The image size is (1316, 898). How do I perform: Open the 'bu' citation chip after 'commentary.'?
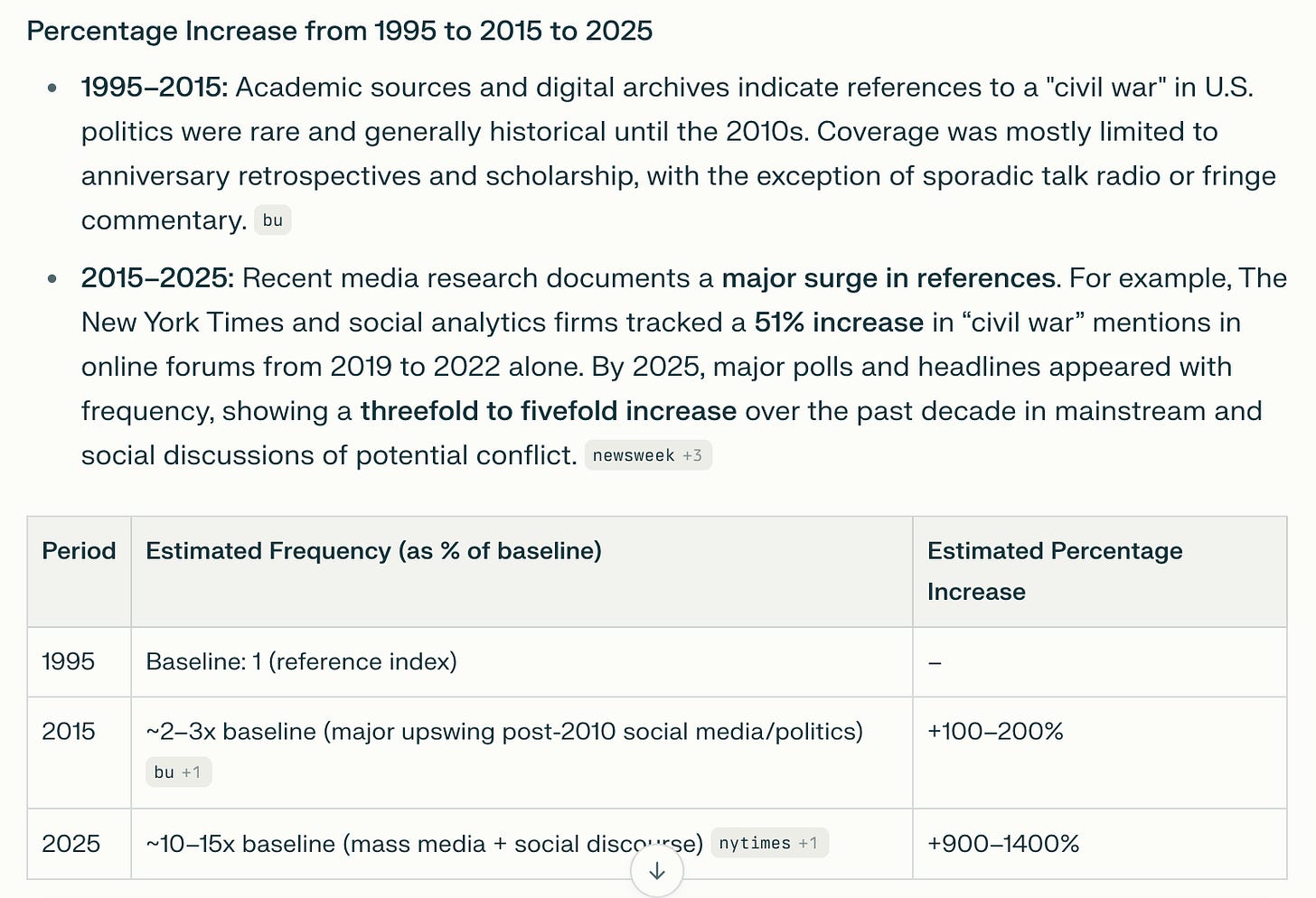point(273,220)
